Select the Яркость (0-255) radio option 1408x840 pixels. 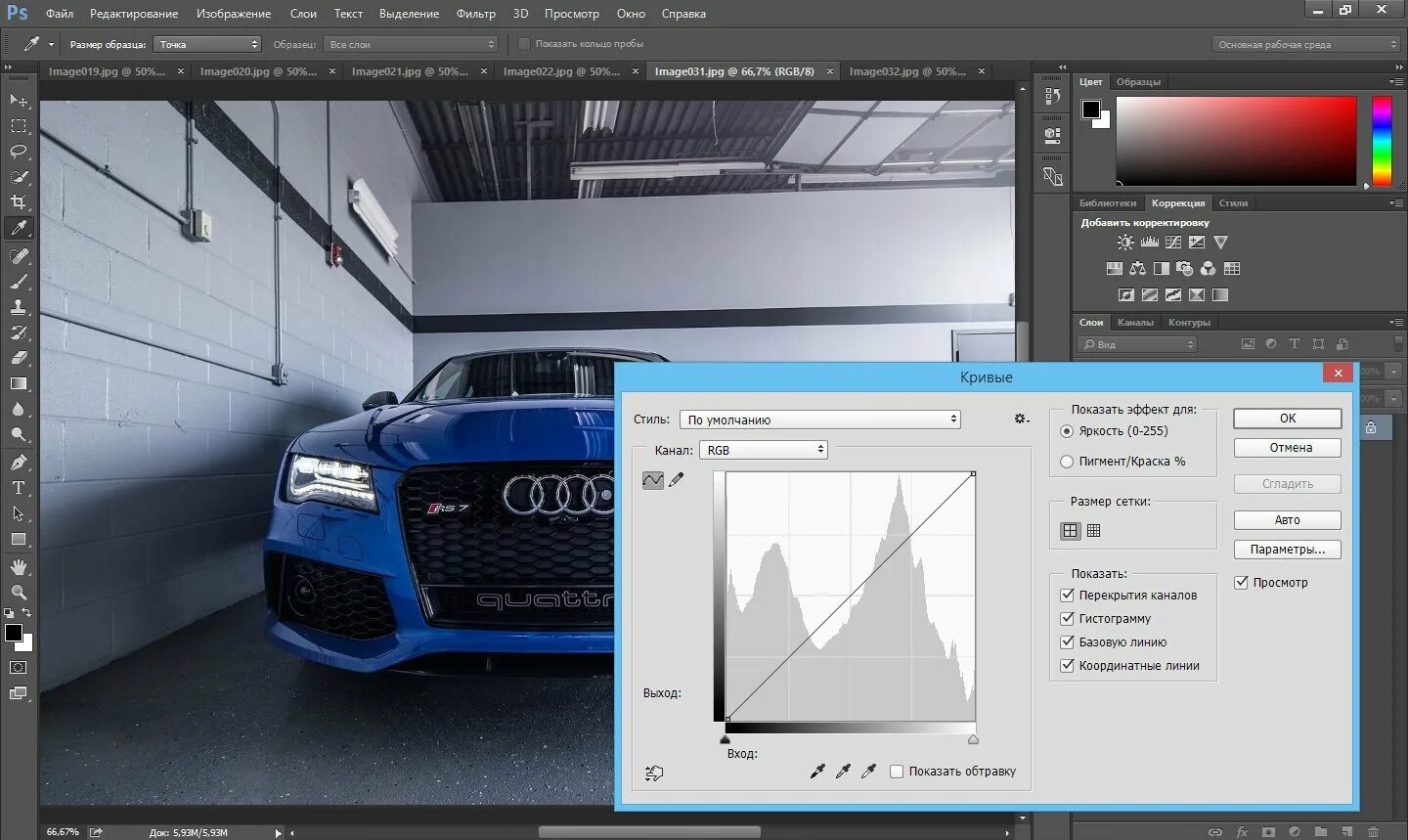click(1067, 431)
